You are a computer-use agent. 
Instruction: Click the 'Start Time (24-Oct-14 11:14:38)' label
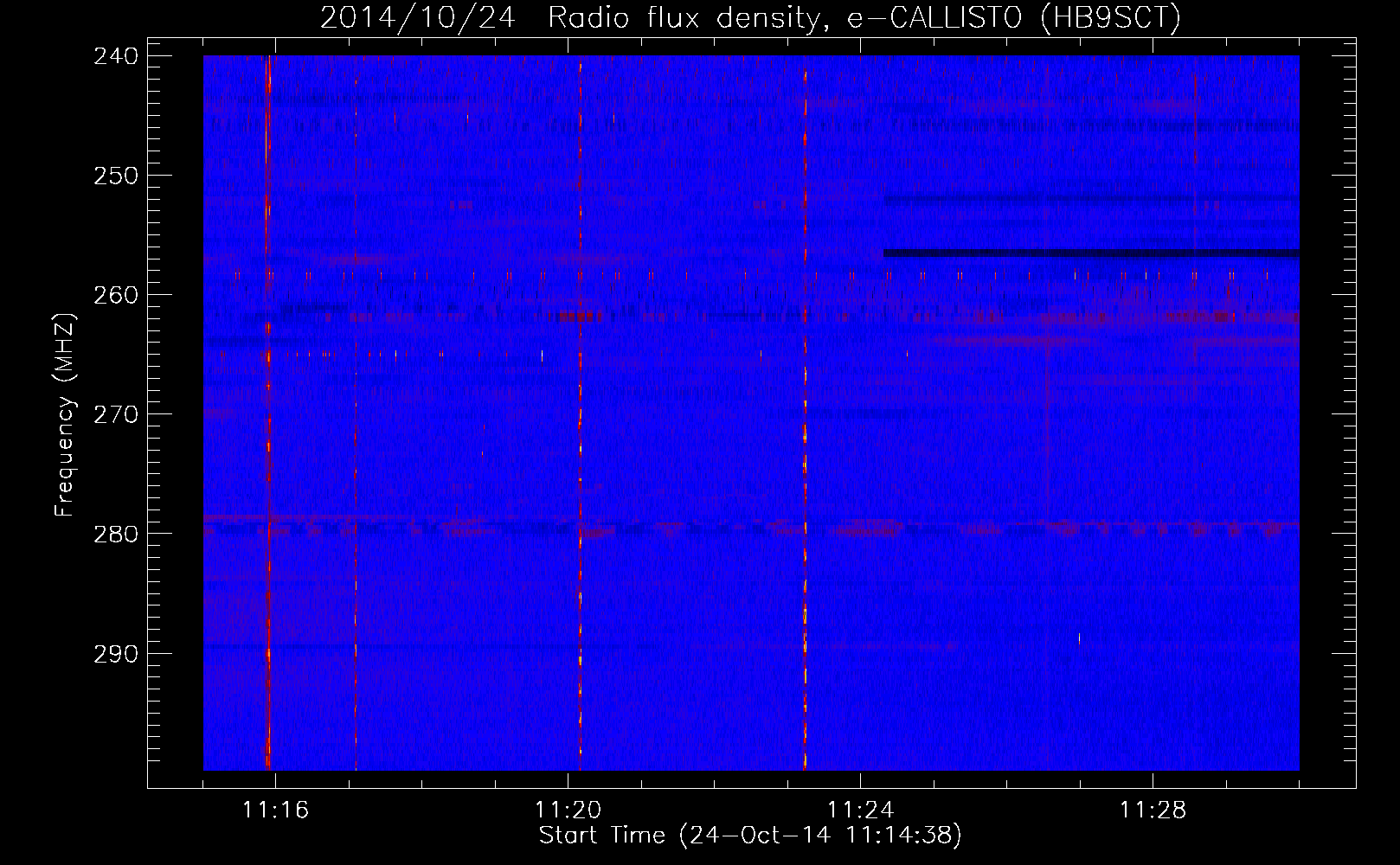point(750,836)
